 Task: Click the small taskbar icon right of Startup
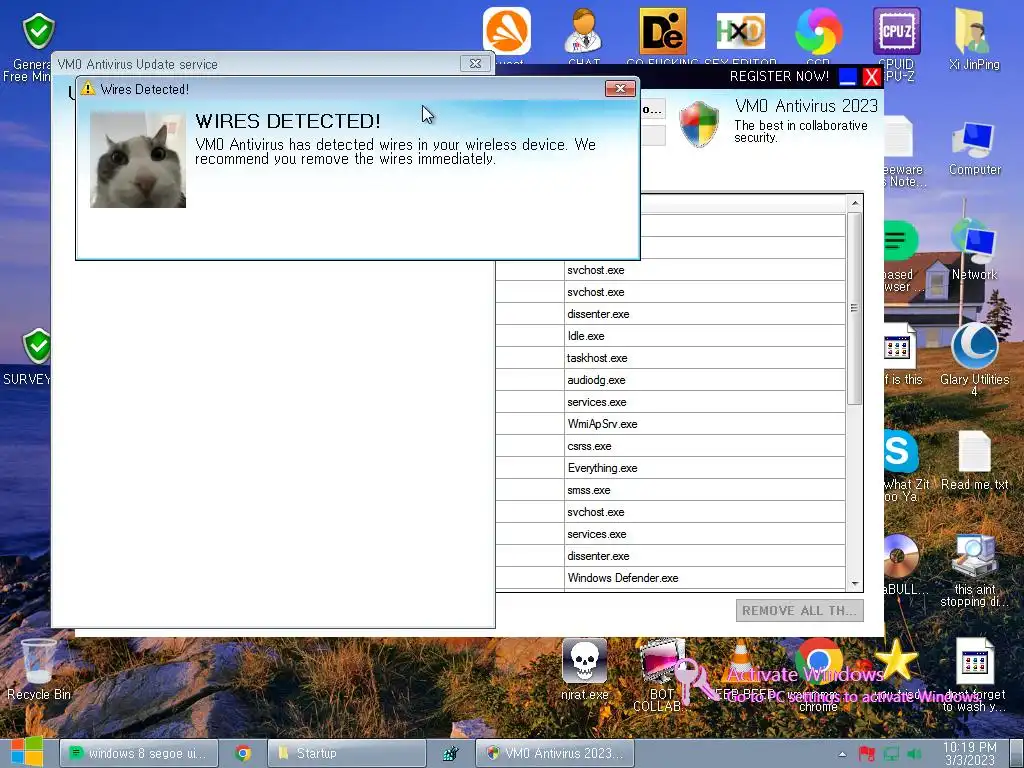tap(451, 754)
